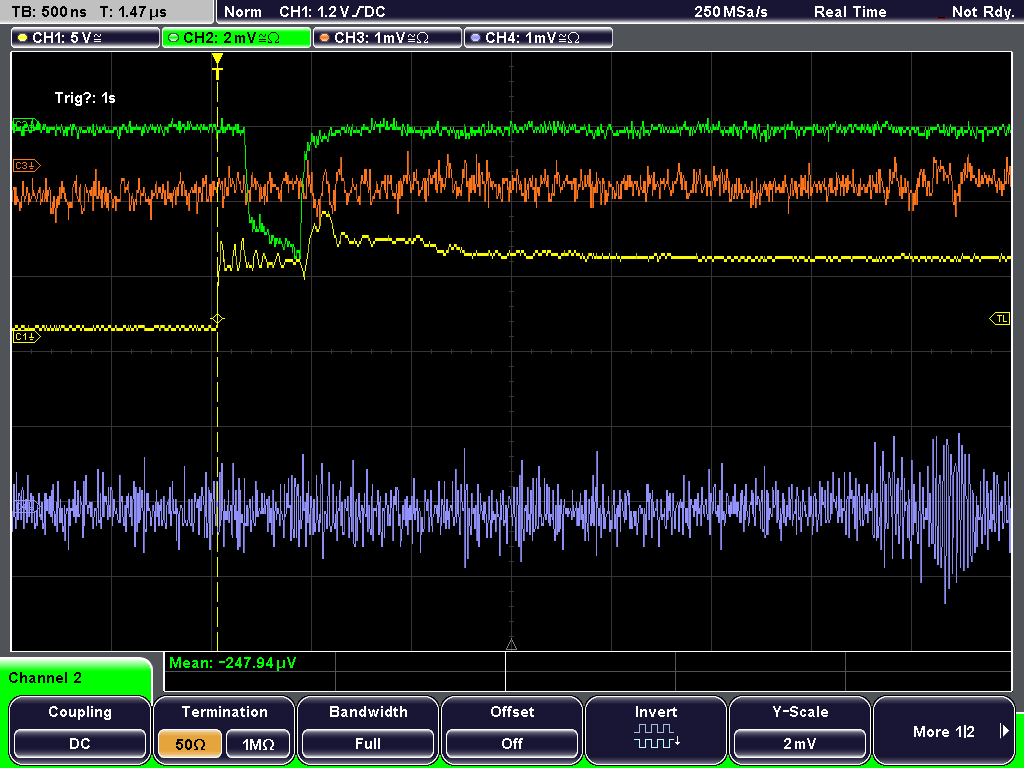This screenshot has width=1024, height=768.
Task: Go to More 1|2 menu page
Action: coord(944,731)
